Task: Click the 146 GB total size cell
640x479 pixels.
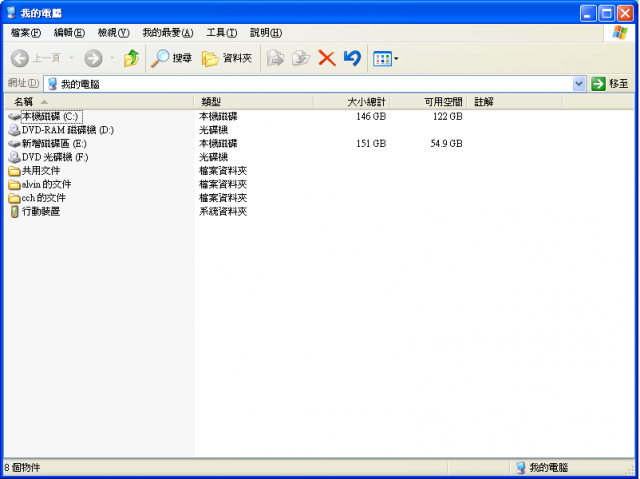Action: click(x=371, y=117)
